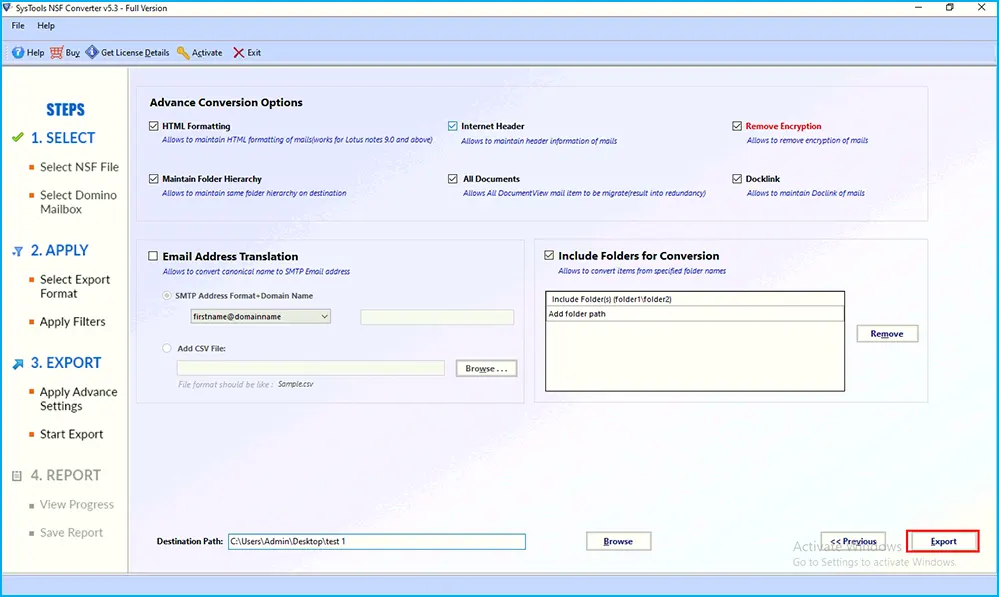Toggle the Remove Encryption checkbox
The width and height of the screenshot is (999, 597).
737,126
